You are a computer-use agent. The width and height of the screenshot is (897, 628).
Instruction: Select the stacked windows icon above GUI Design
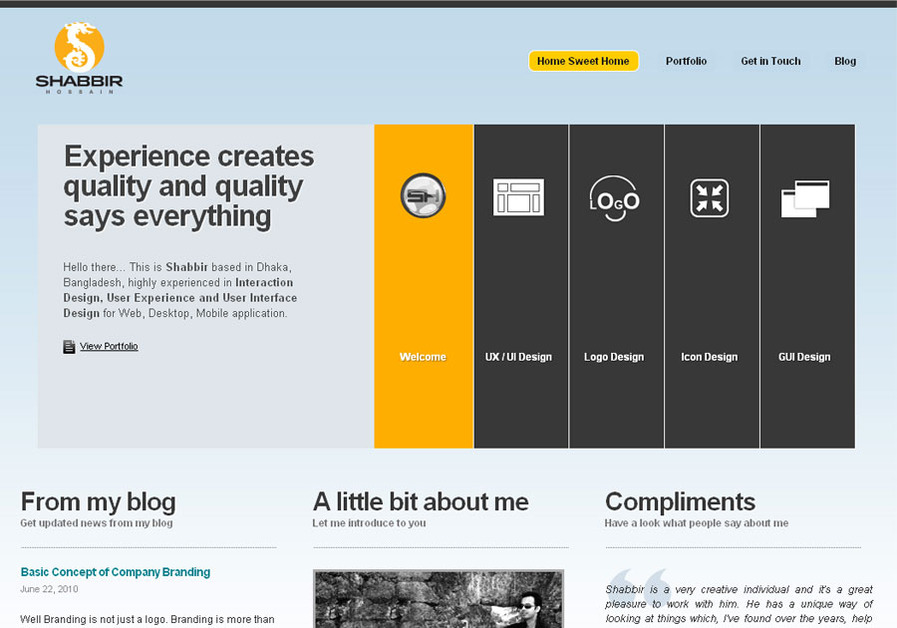click(x=805, y=196)
